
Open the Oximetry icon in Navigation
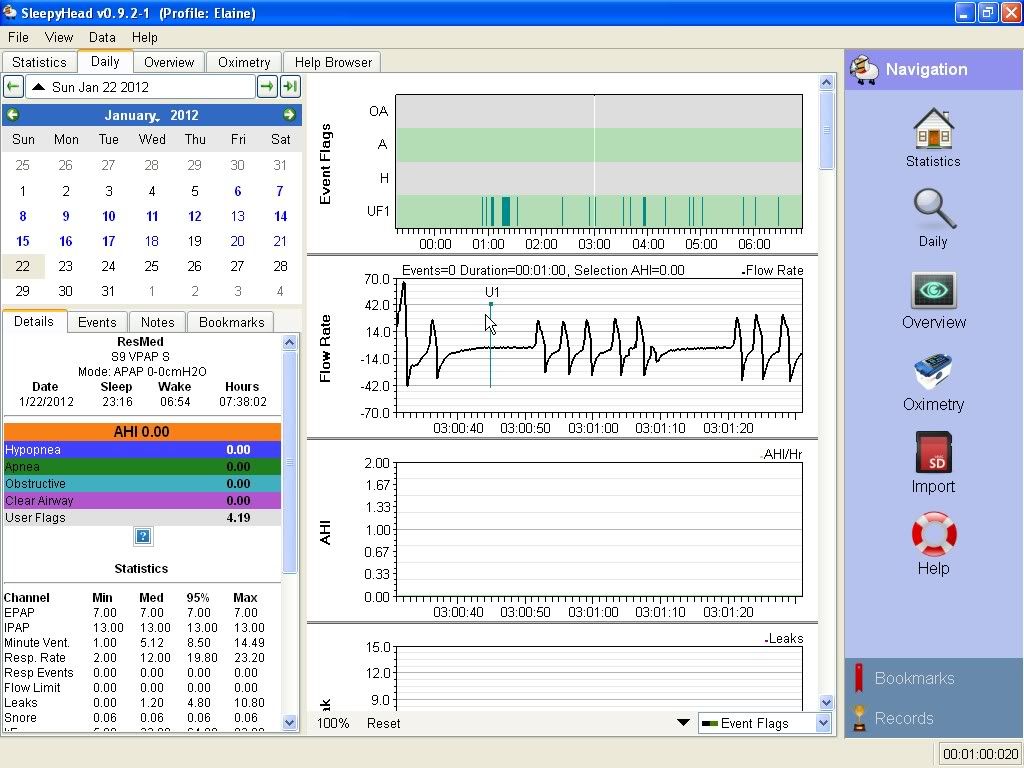pos(933,382)
